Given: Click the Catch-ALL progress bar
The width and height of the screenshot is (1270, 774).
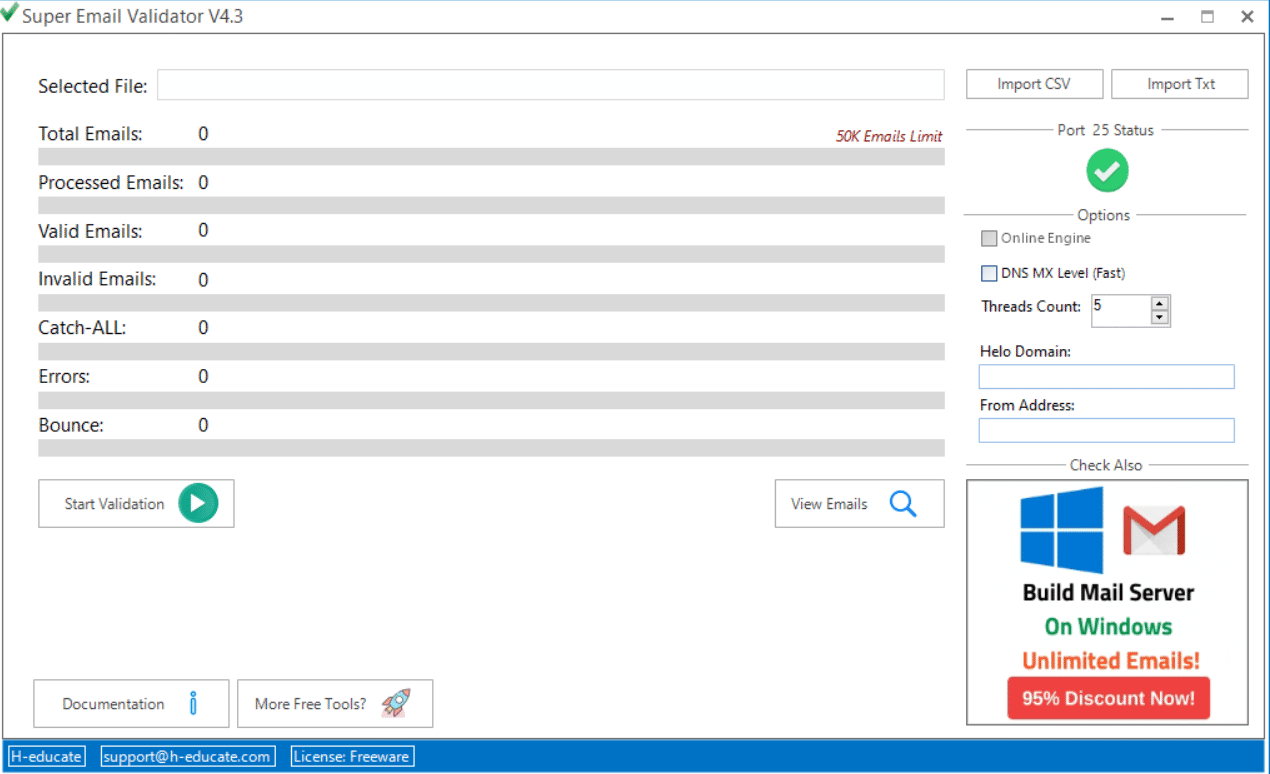Looking at the screenshot, I should tap(491, 351).
